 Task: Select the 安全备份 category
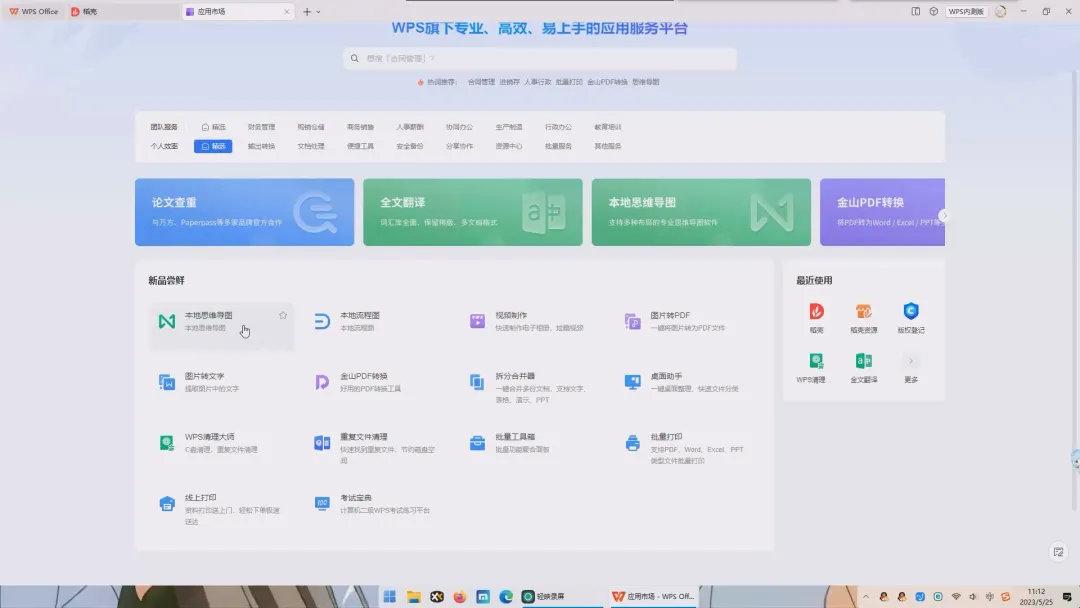point(410,146)
